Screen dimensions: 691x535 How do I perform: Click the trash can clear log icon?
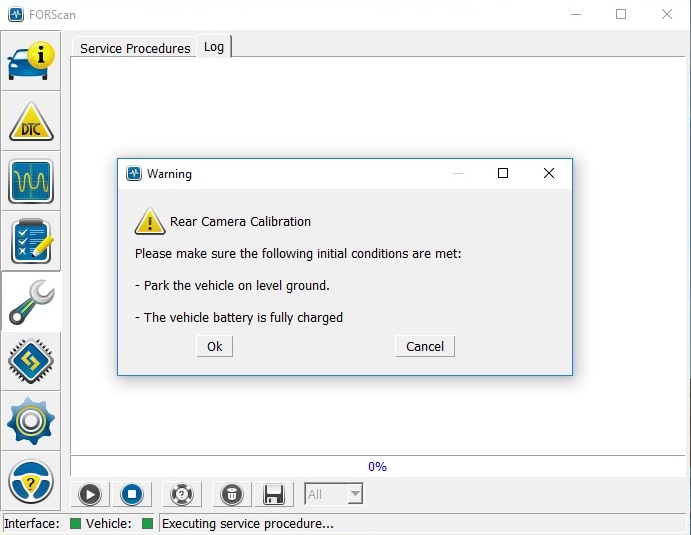click(x=231, y=494)
